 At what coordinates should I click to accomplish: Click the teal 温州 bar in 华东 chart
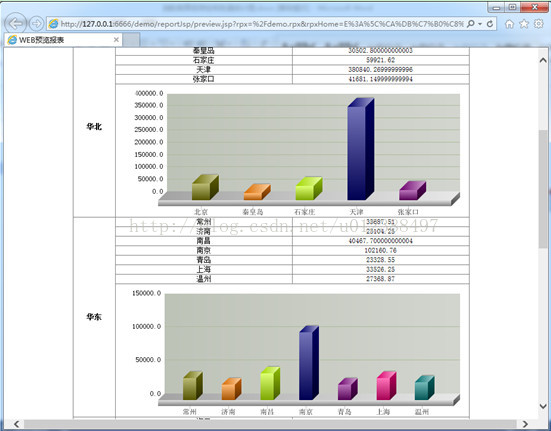(x=424, y=388)
